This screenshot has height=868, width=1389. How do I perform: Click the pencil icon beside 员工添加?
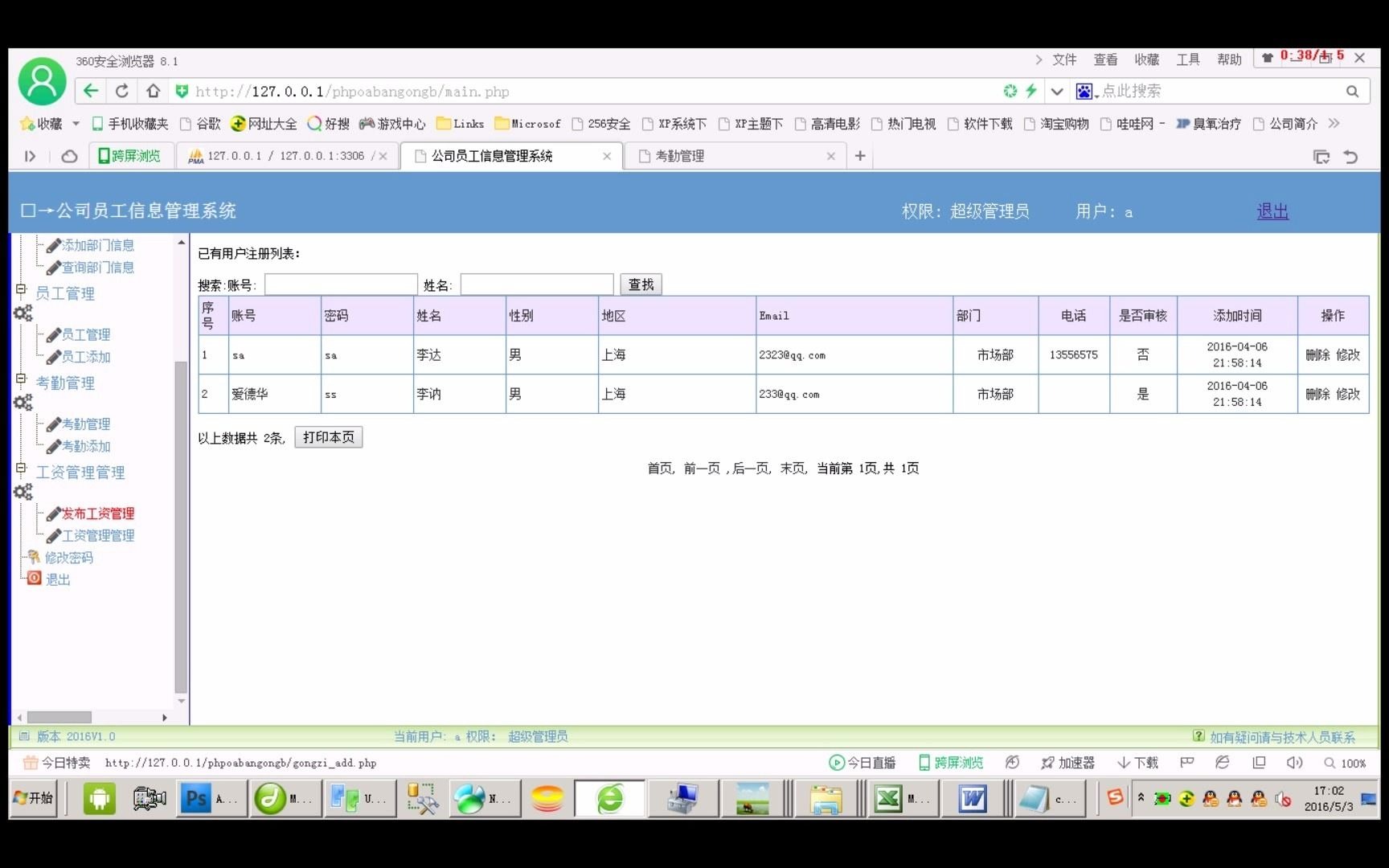click(54, 357)
